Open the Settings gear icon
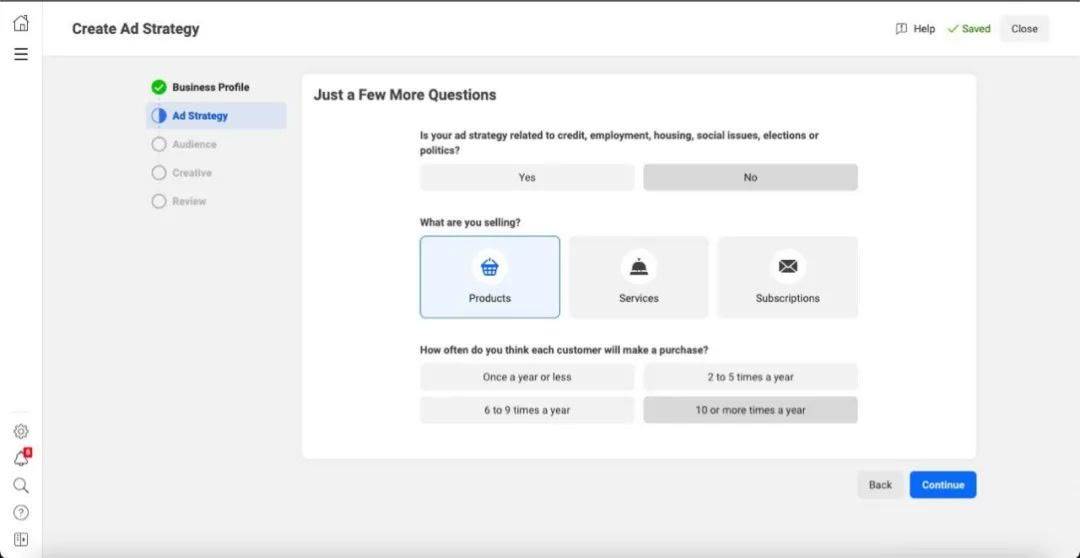 tap(21, 432)
